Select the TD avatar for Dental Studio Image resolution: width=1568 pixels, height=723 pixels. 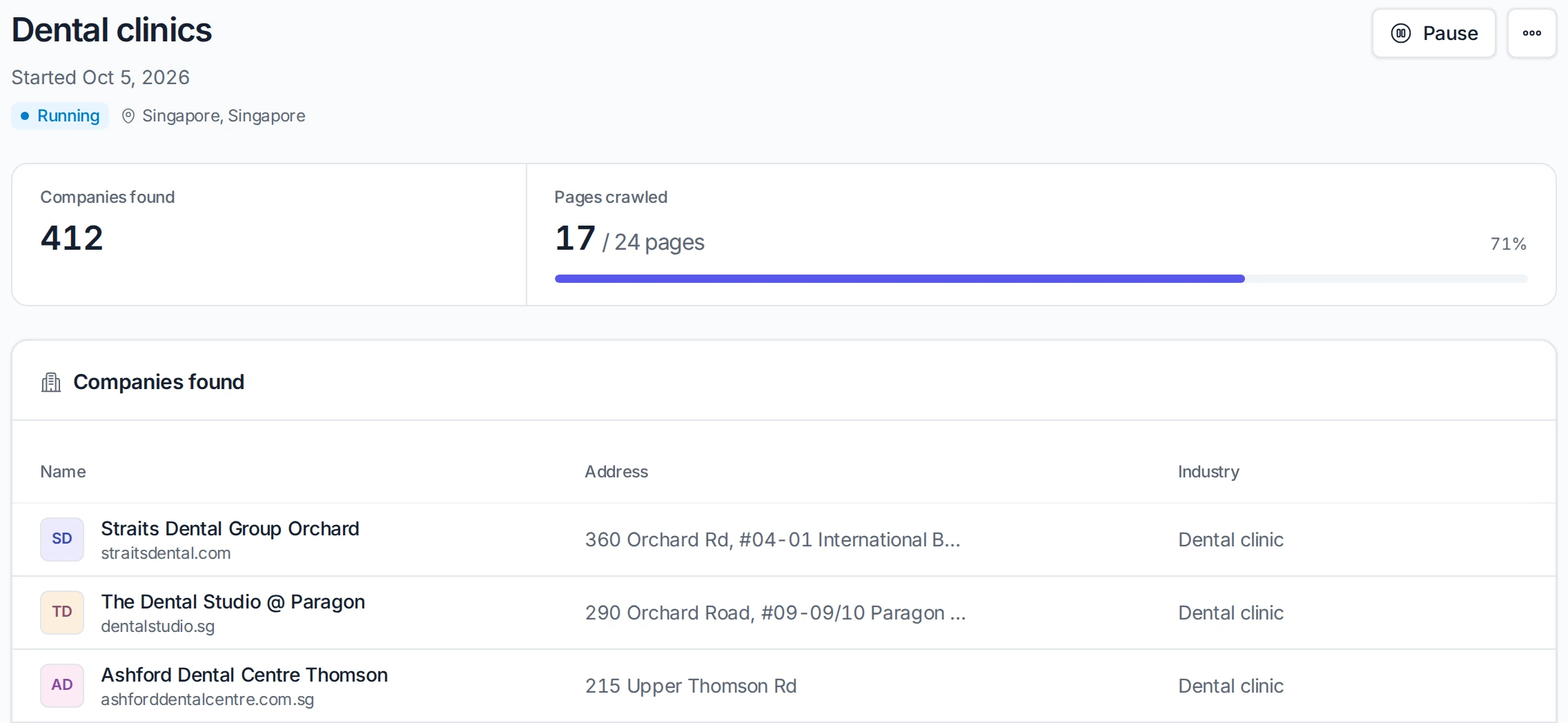coord(62,613)
